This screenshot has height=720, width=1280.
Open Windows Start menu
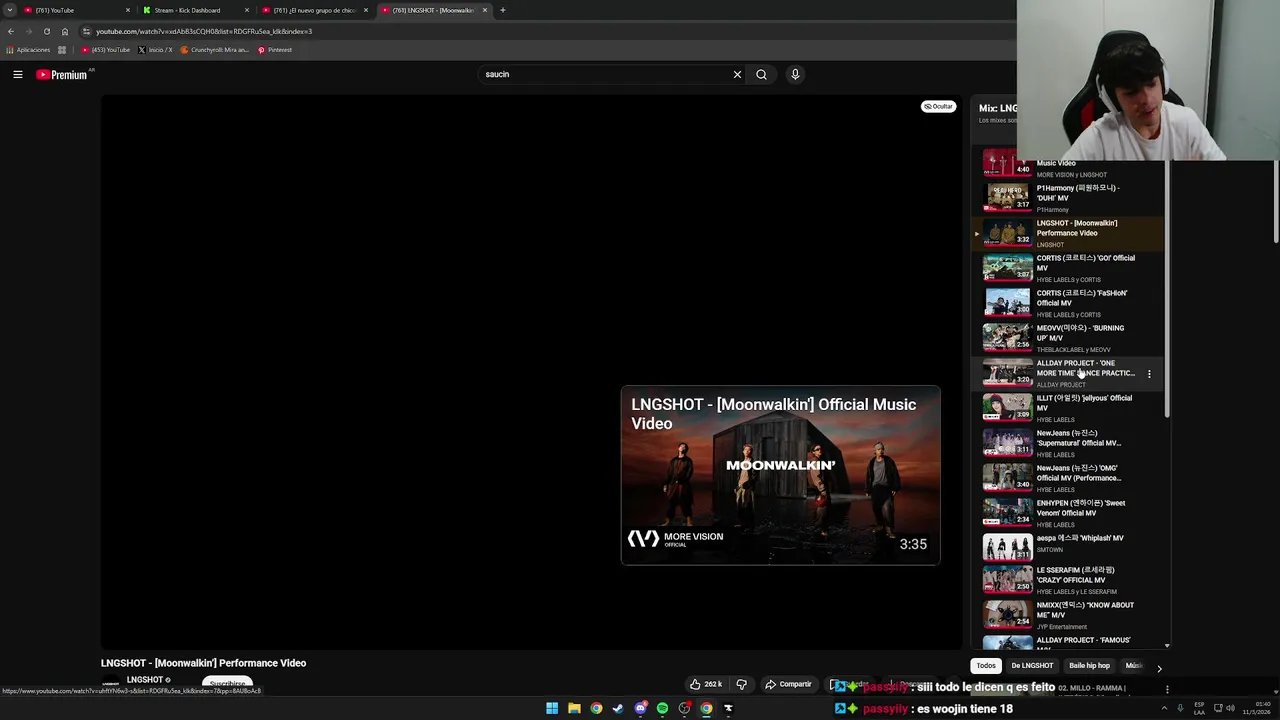[551, 708]
